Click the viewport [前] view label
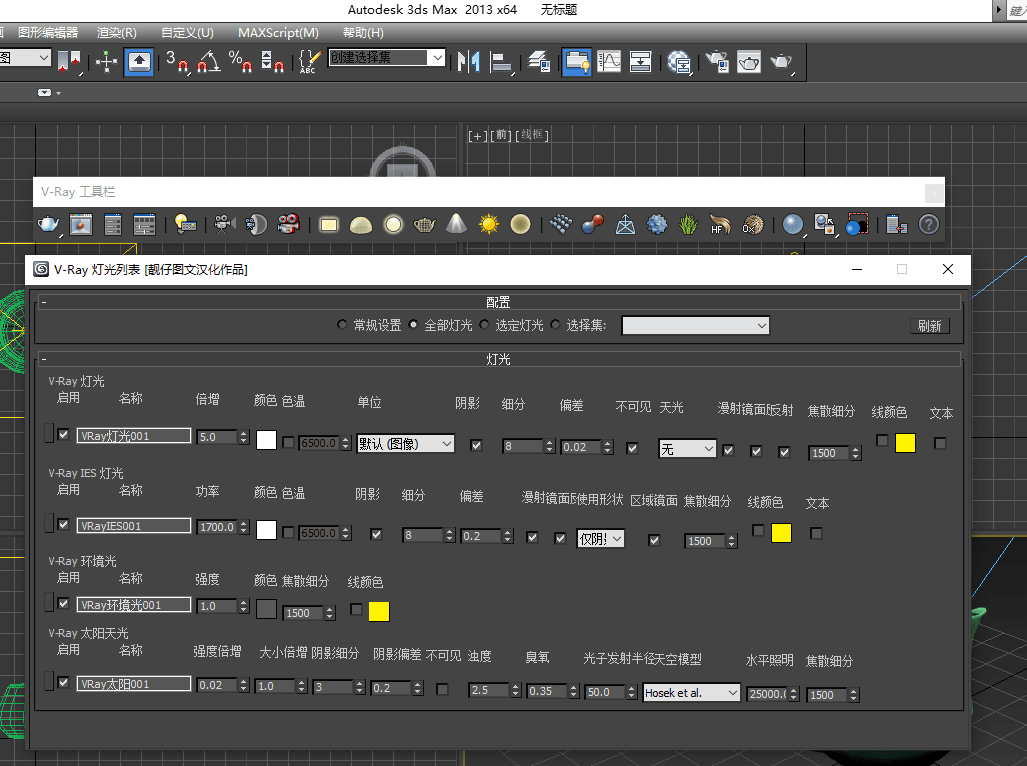This screenshot has height=766, width=1027. point(502,135)
